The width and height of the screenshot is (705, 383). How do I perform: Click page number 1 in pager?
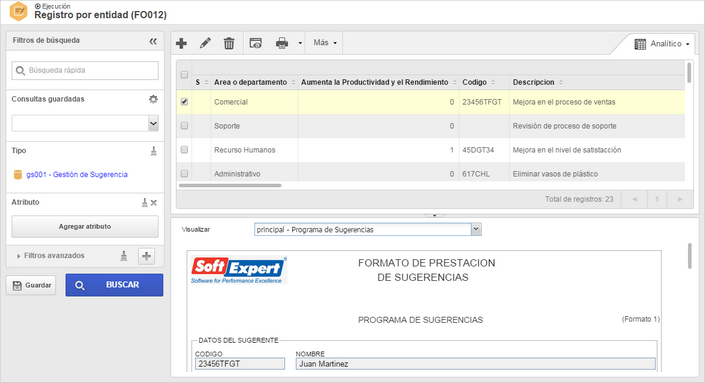click(657, 199)
